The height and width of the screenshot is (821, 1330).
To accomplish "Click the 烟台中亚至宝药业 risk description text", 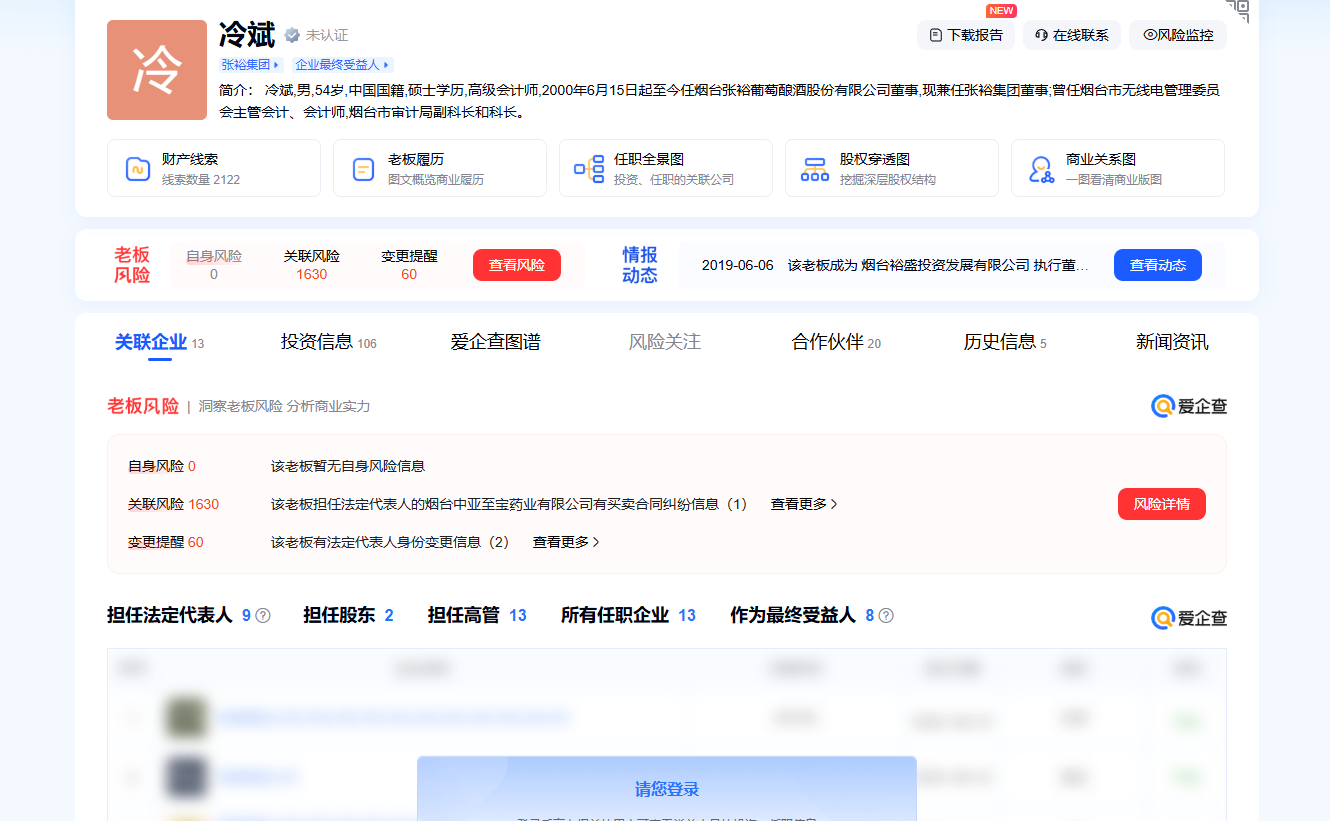I will [509, 504].
